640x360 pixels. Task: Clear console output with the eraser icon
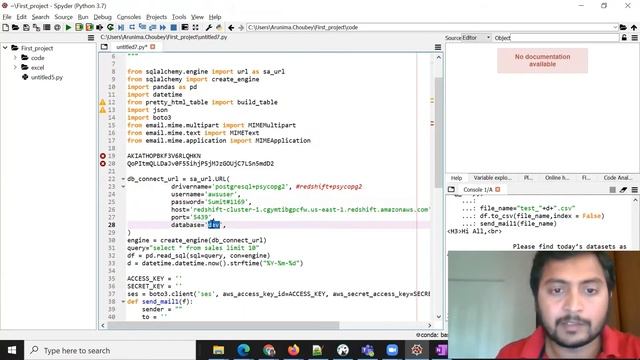tap(623, 189)
